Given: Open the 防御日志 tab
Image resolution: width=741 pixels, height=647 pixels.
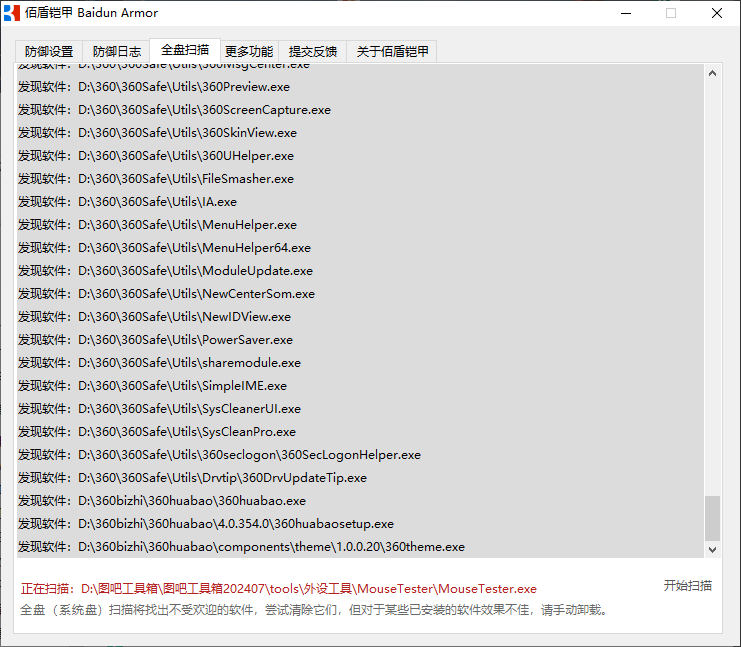Looking at the screenshot, I should 117,51.
